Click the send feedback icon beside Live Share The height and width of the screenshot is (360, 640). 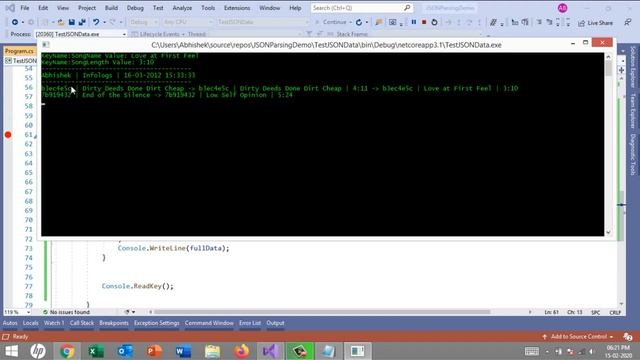coord(627,22)
